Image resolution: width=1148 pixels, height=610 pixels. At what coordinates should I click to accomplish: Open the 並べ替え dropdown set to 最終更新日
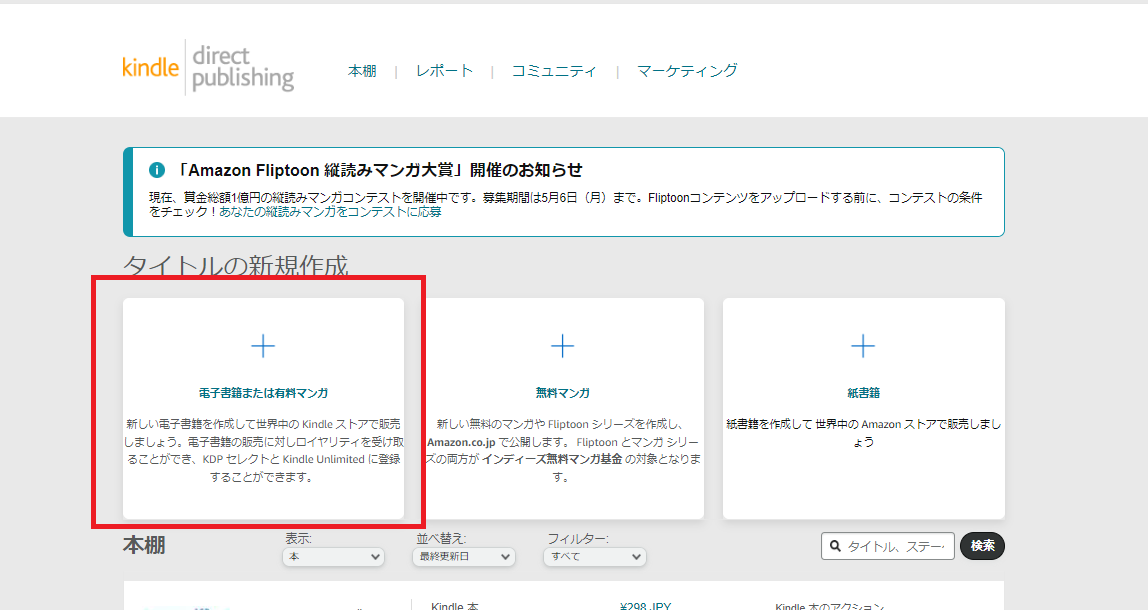463,557
